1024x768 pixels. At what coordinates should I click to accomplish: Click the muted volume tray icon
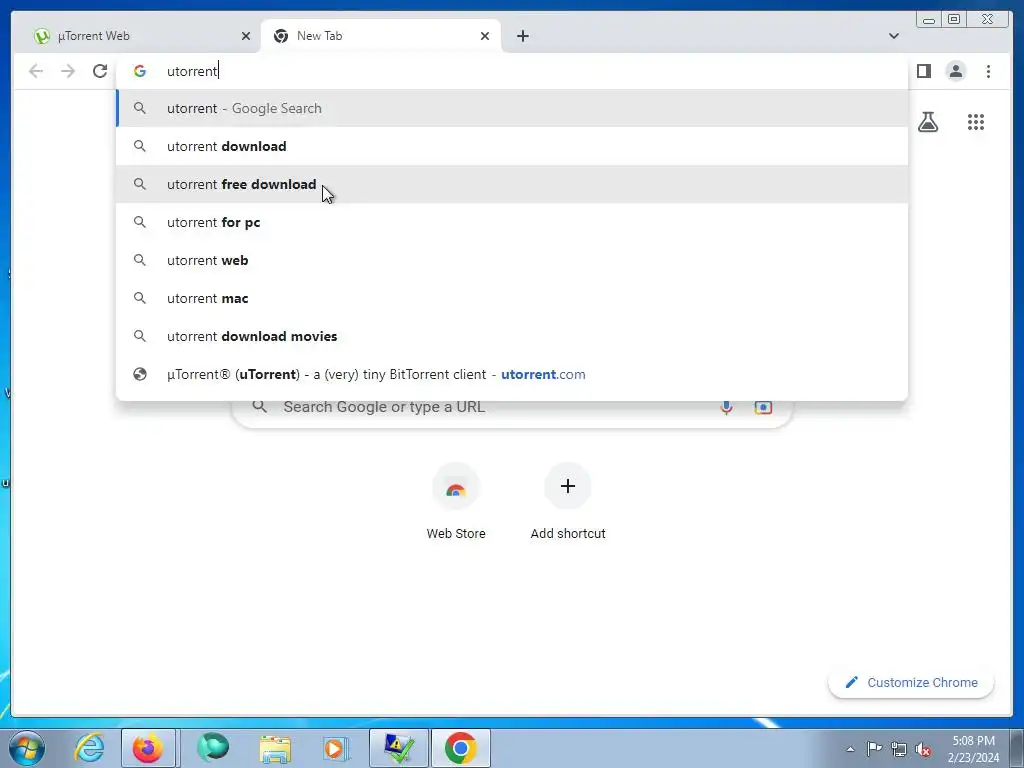pyautogui.click(x=923, y=749)
